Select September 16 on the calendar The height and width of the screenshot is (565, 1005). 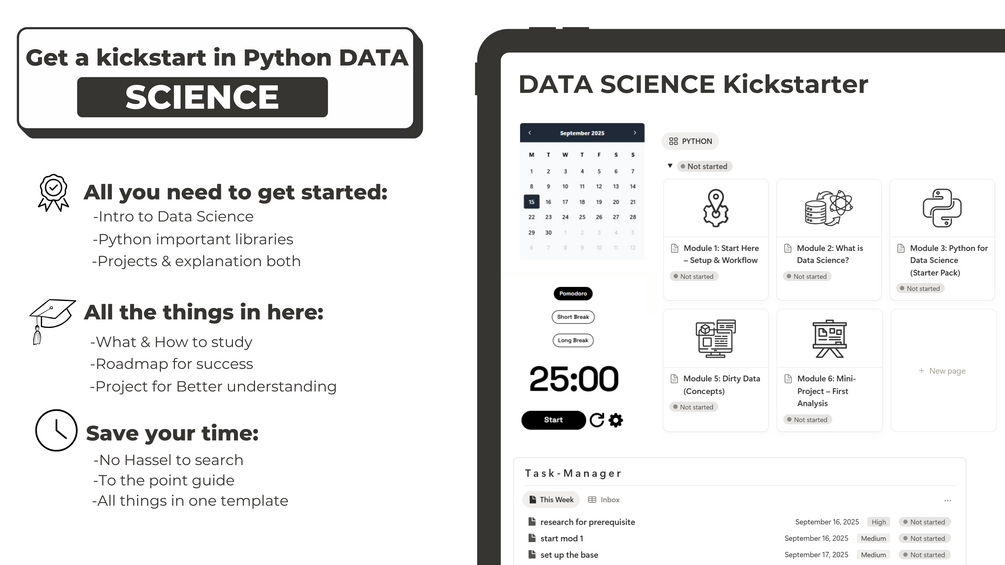coord(548,202)
